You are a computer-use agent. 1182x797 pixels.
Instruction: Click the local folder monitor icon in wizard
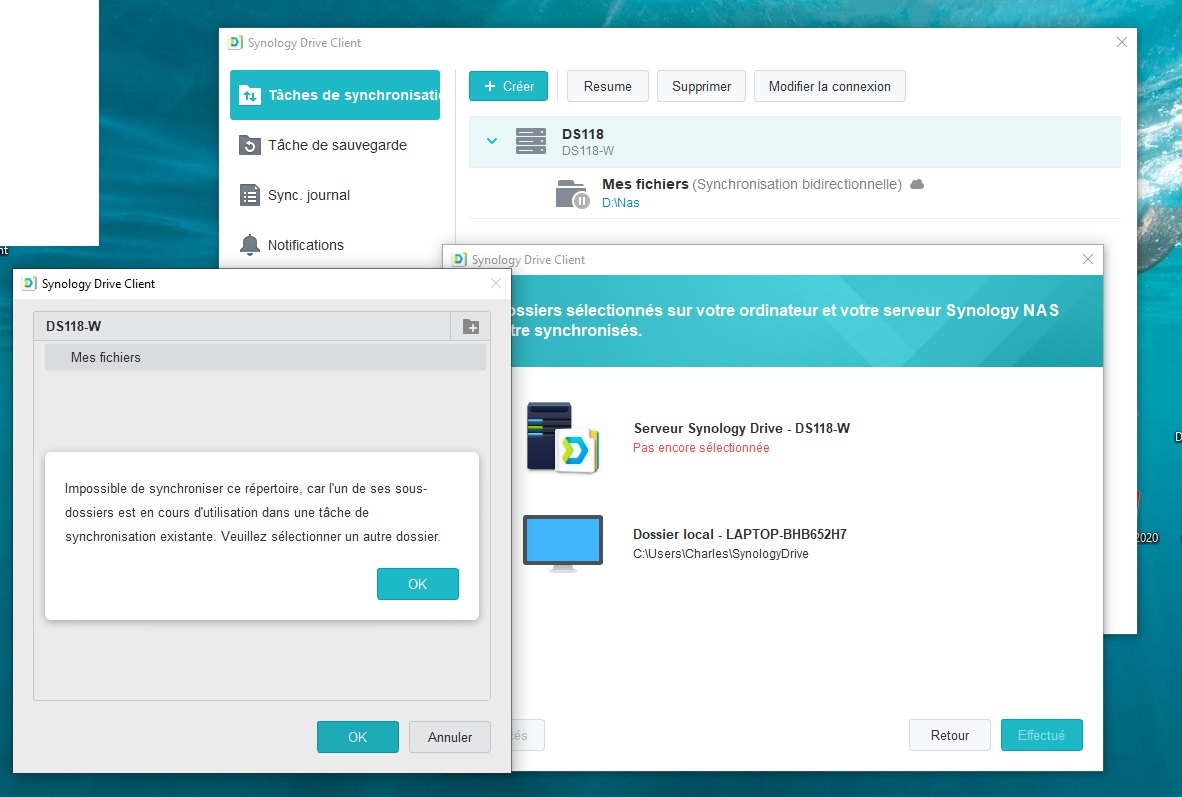pyautogui.click(x=563, y=543)
